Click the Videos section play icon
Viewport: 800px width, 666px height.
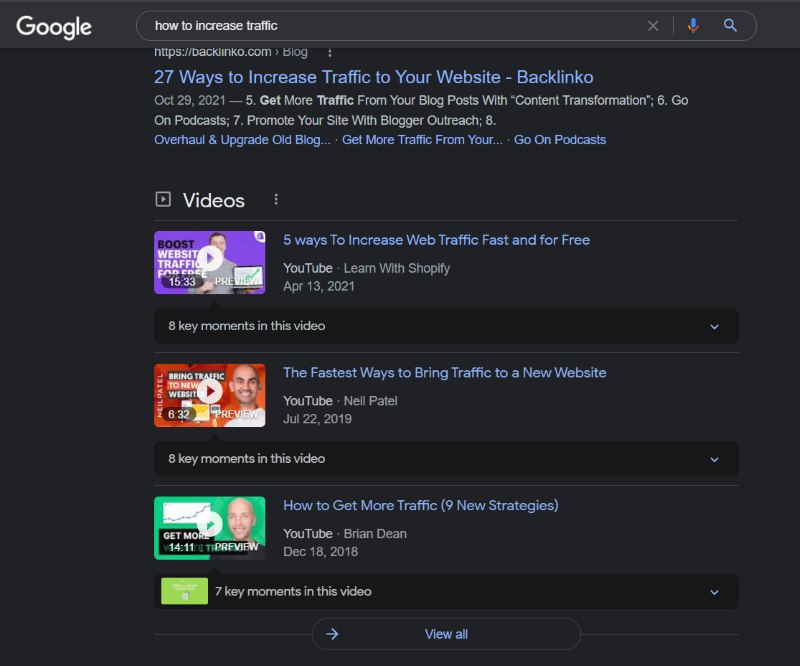[163, 199]
